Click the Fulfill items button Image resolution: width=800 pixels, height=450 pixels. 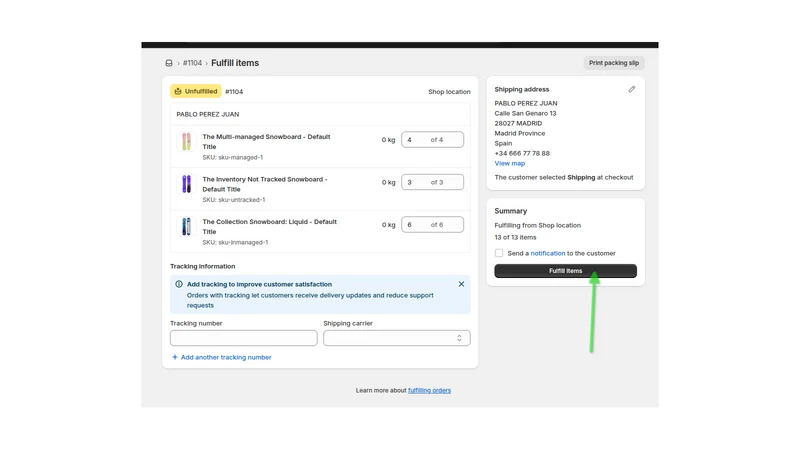(x=565, y=271)
